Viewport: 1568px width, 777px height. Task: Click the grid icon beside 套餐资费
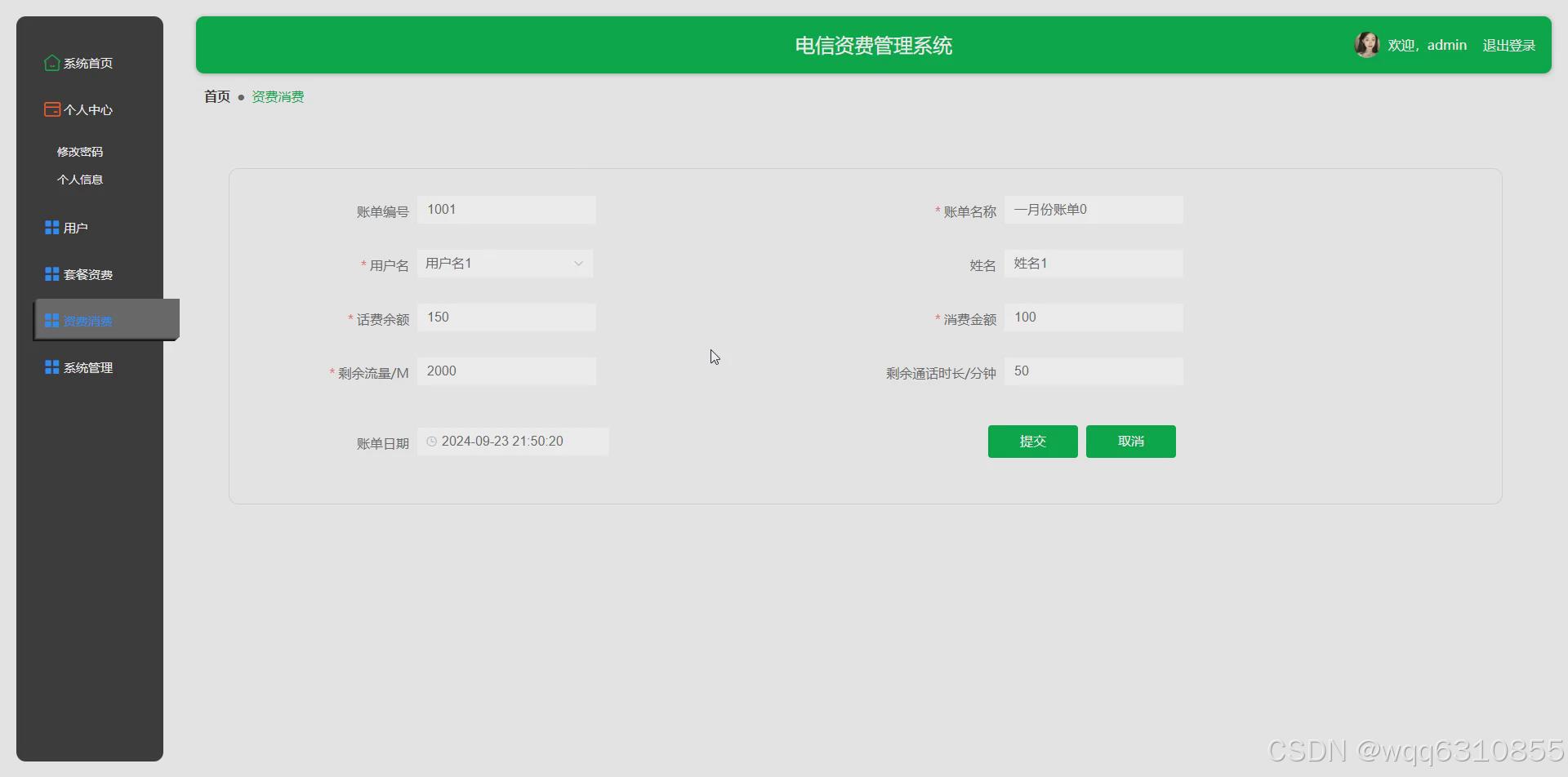point(51,274)
